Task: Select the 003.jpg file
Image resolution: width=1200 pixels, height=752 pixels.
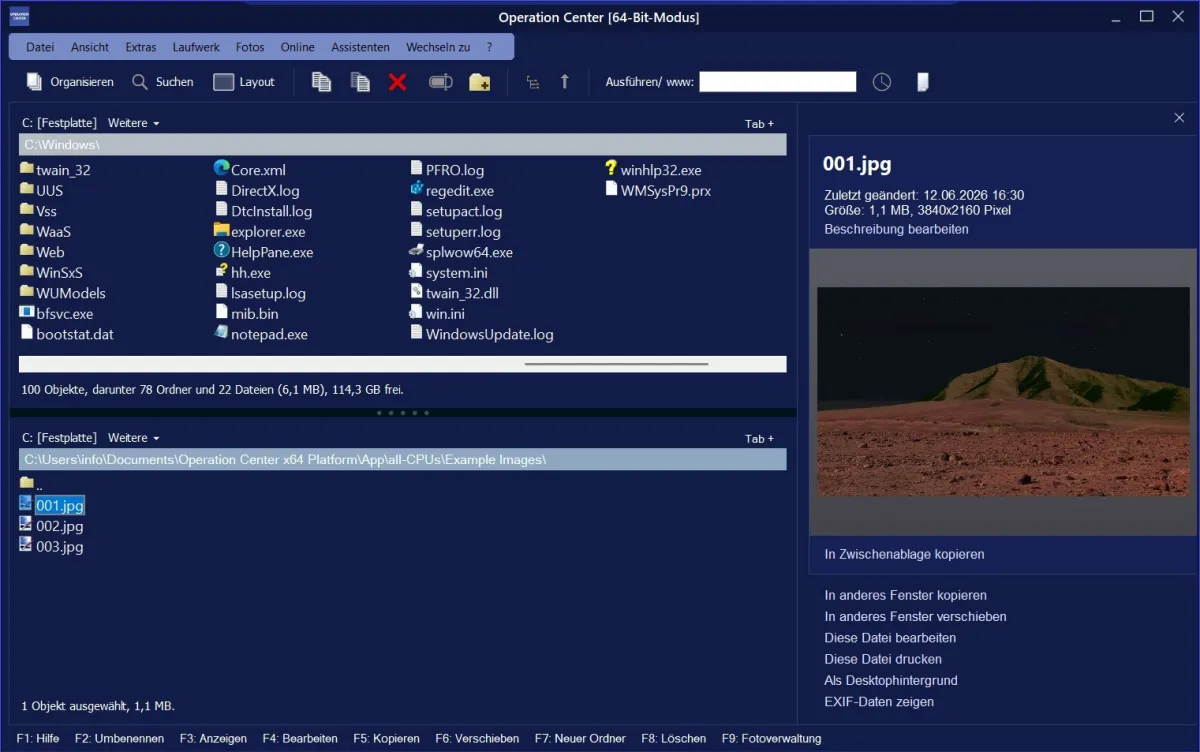Action: point(51,547)
